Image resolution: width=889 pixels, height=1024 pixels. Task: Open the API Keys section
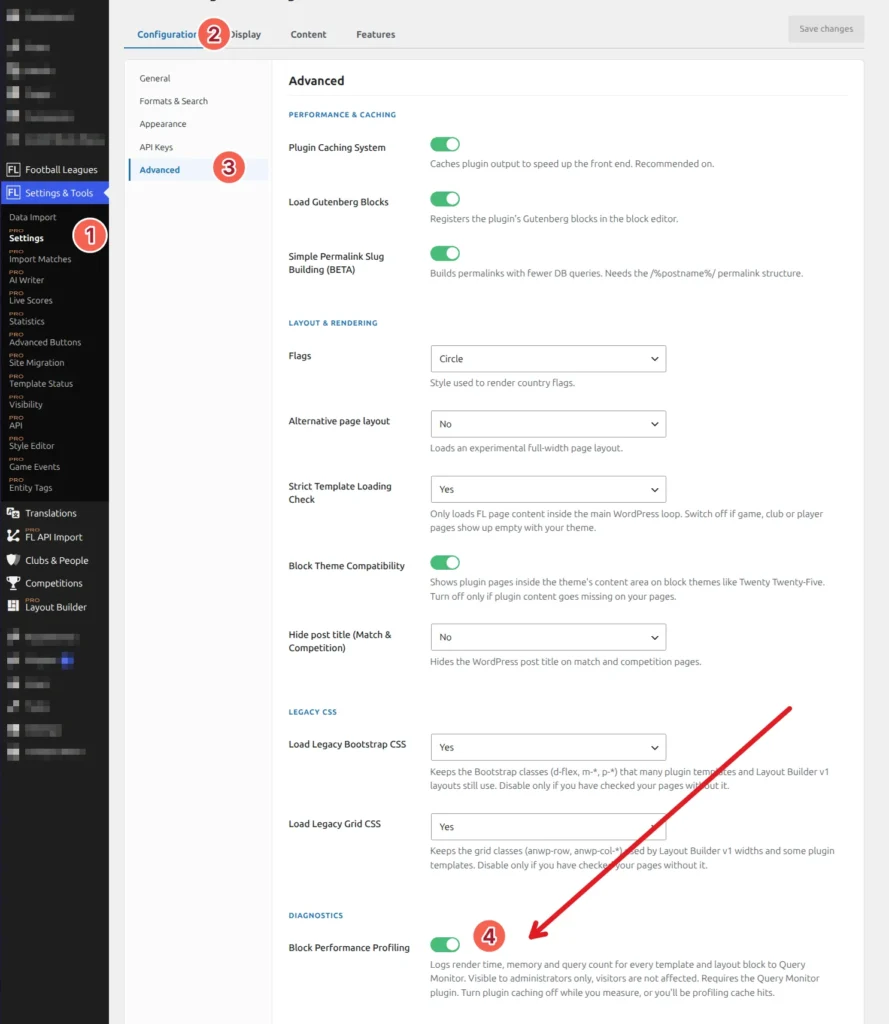click(156, 147)
